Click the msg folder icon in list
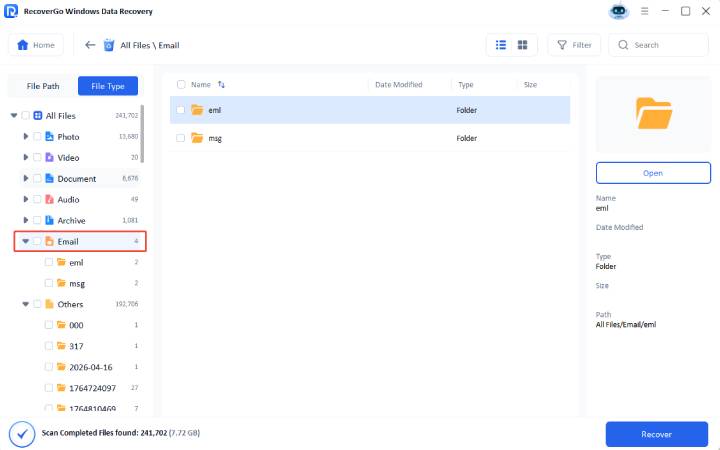 pyautogui.click(x=197, y=138)
